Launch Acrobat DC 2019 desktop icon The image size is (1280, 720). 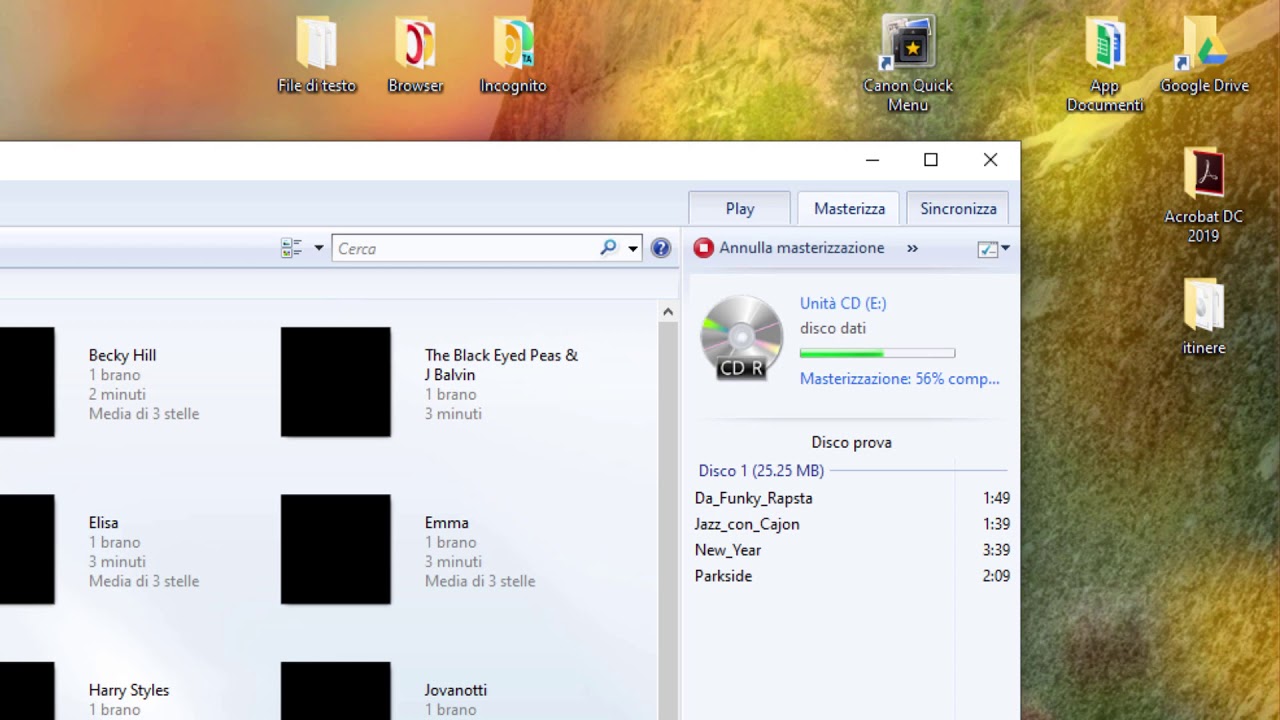1203,196
